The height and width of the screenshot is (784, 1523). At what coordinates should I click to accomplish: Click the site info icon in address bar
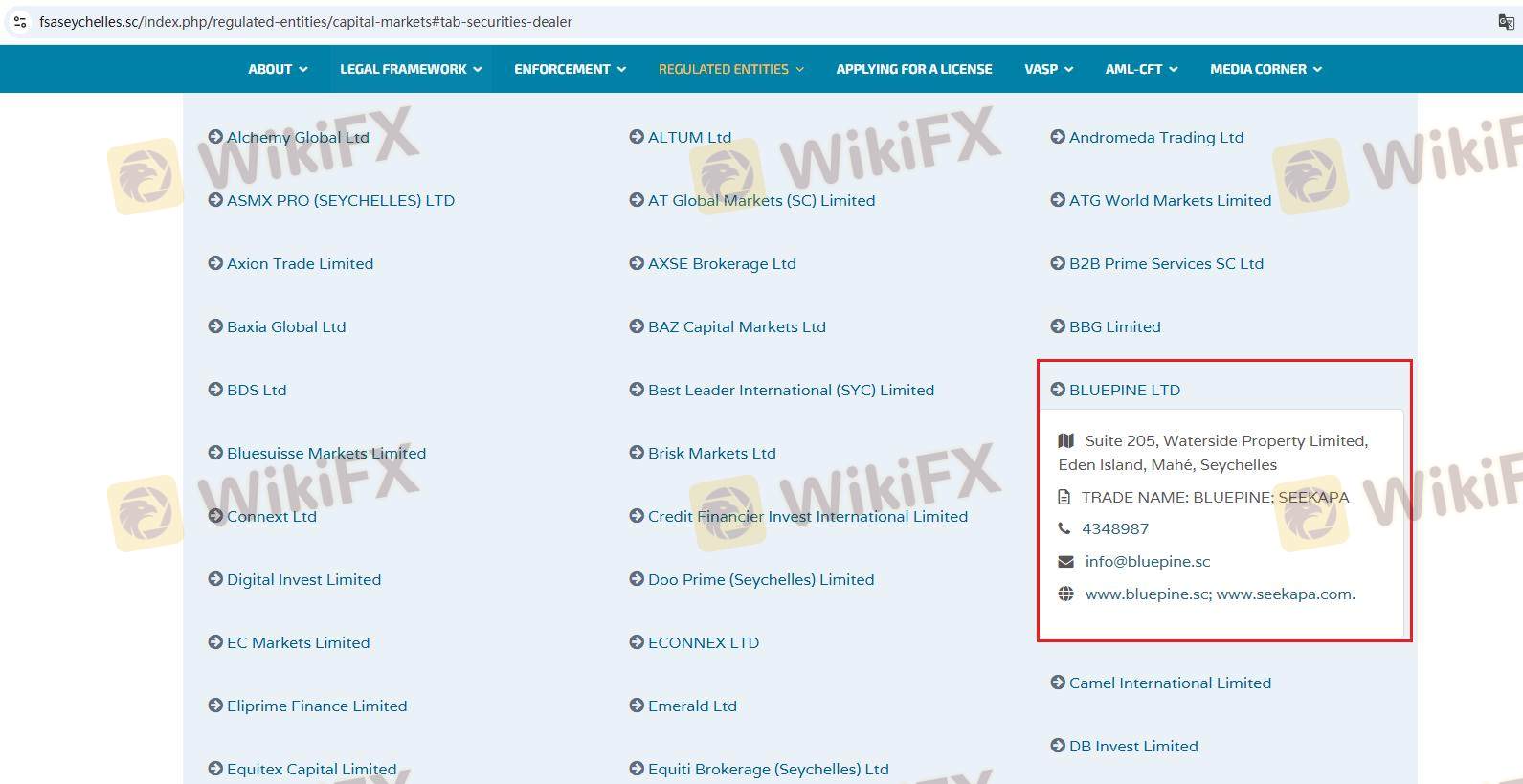pyautogui.click(x=19, y=21)
